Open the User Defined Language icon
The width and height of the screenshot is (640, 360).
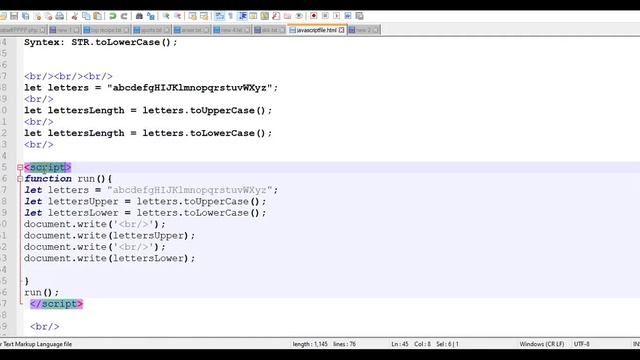click(253, 16)
